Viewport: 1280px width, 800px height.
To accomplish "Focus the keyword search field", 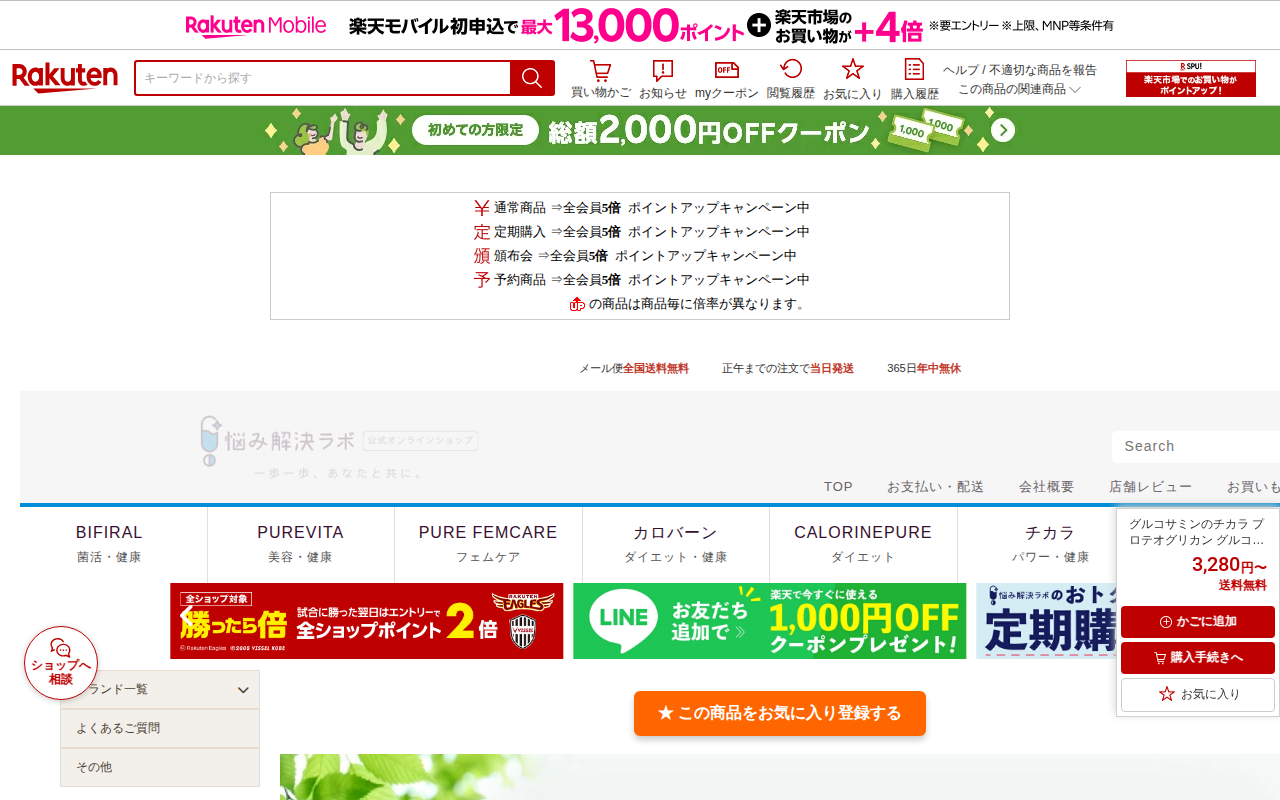I will [x=322, y=78].
